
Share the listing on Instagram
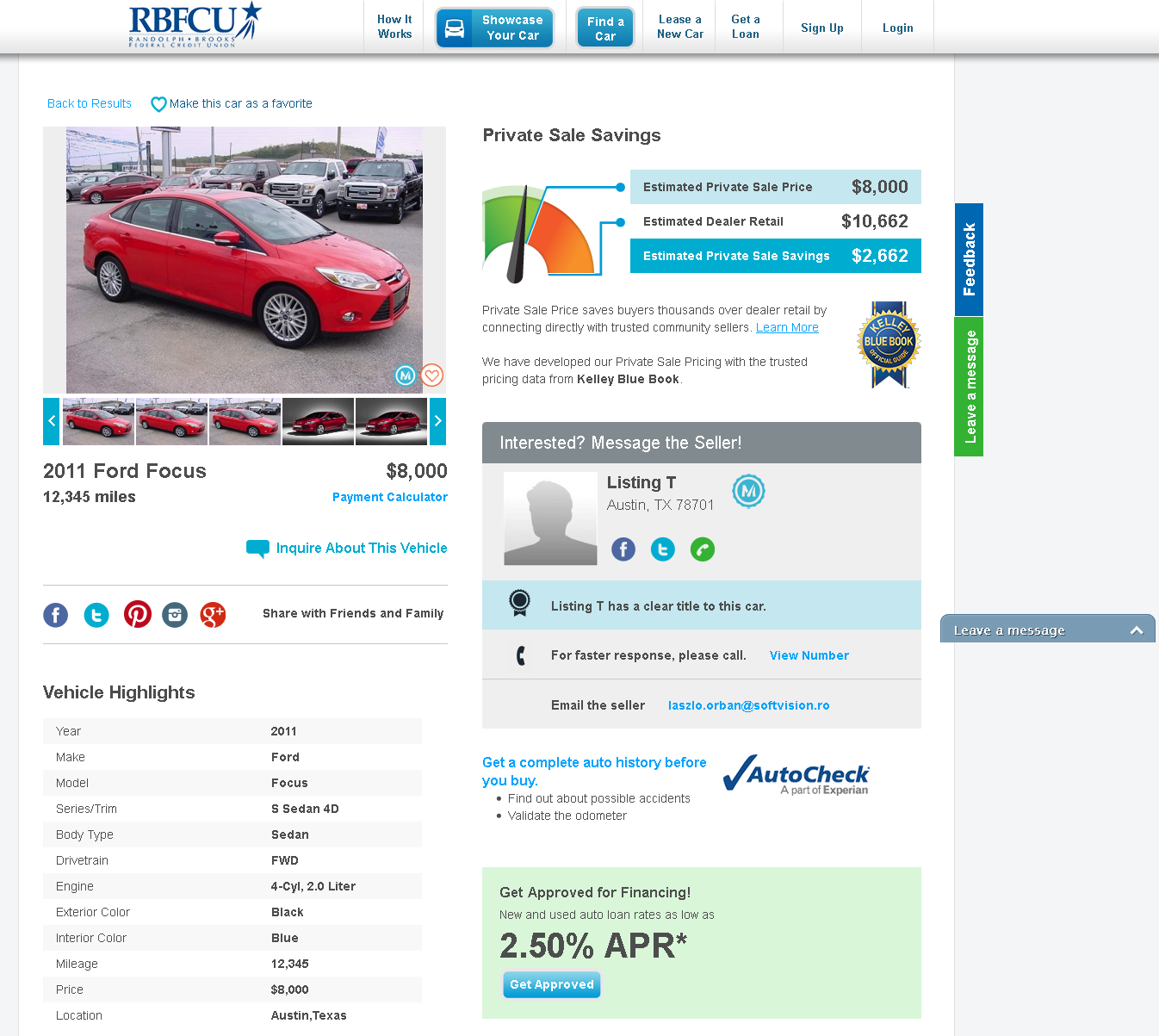(175, 615)
